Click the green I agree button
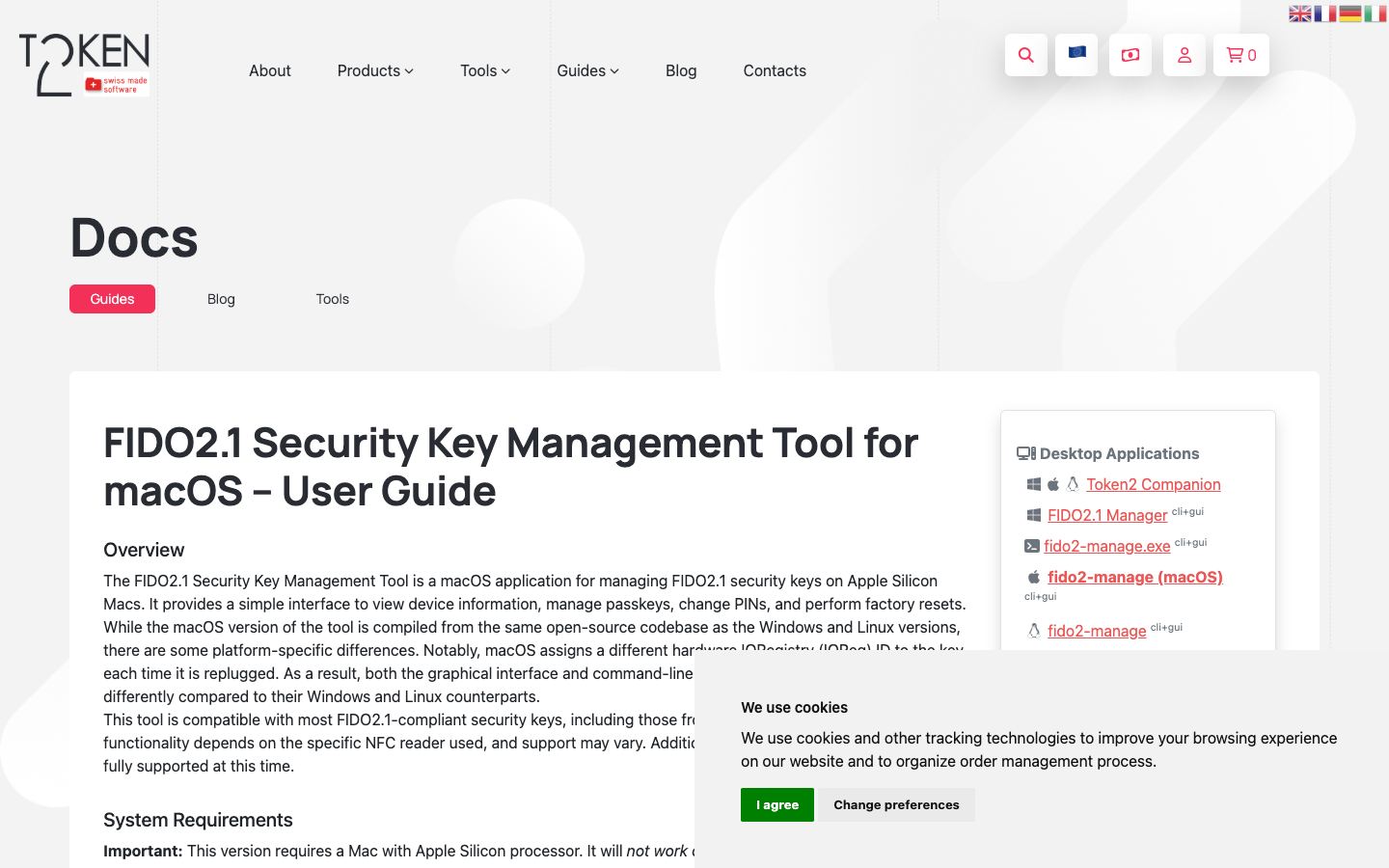 point(777,804)
